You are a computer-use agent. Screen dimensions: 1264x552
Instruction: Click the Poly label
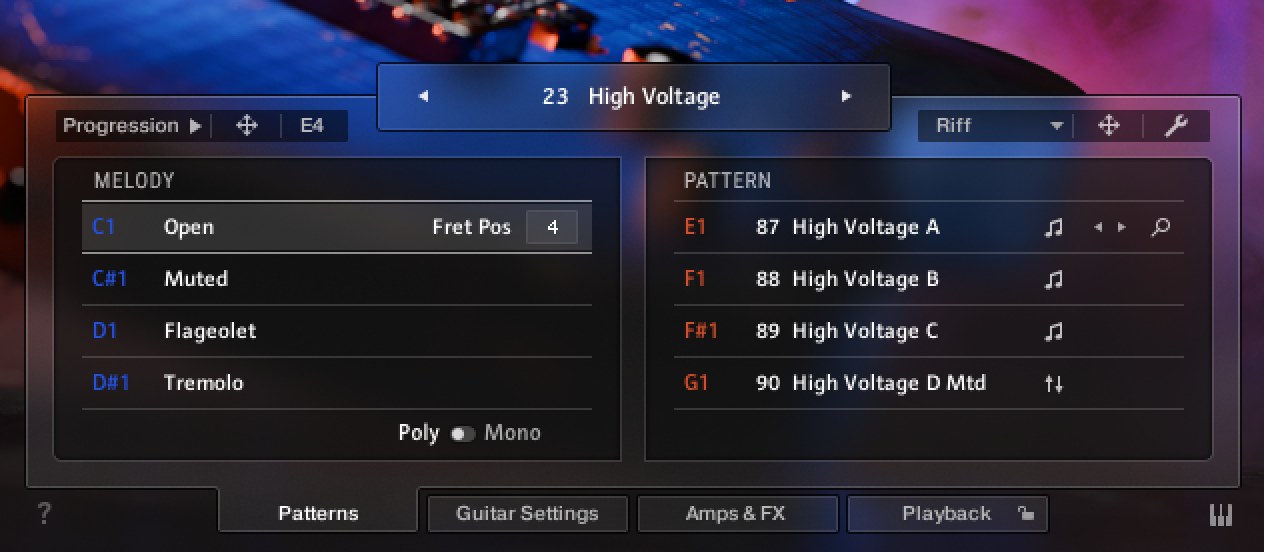point(419,433)
